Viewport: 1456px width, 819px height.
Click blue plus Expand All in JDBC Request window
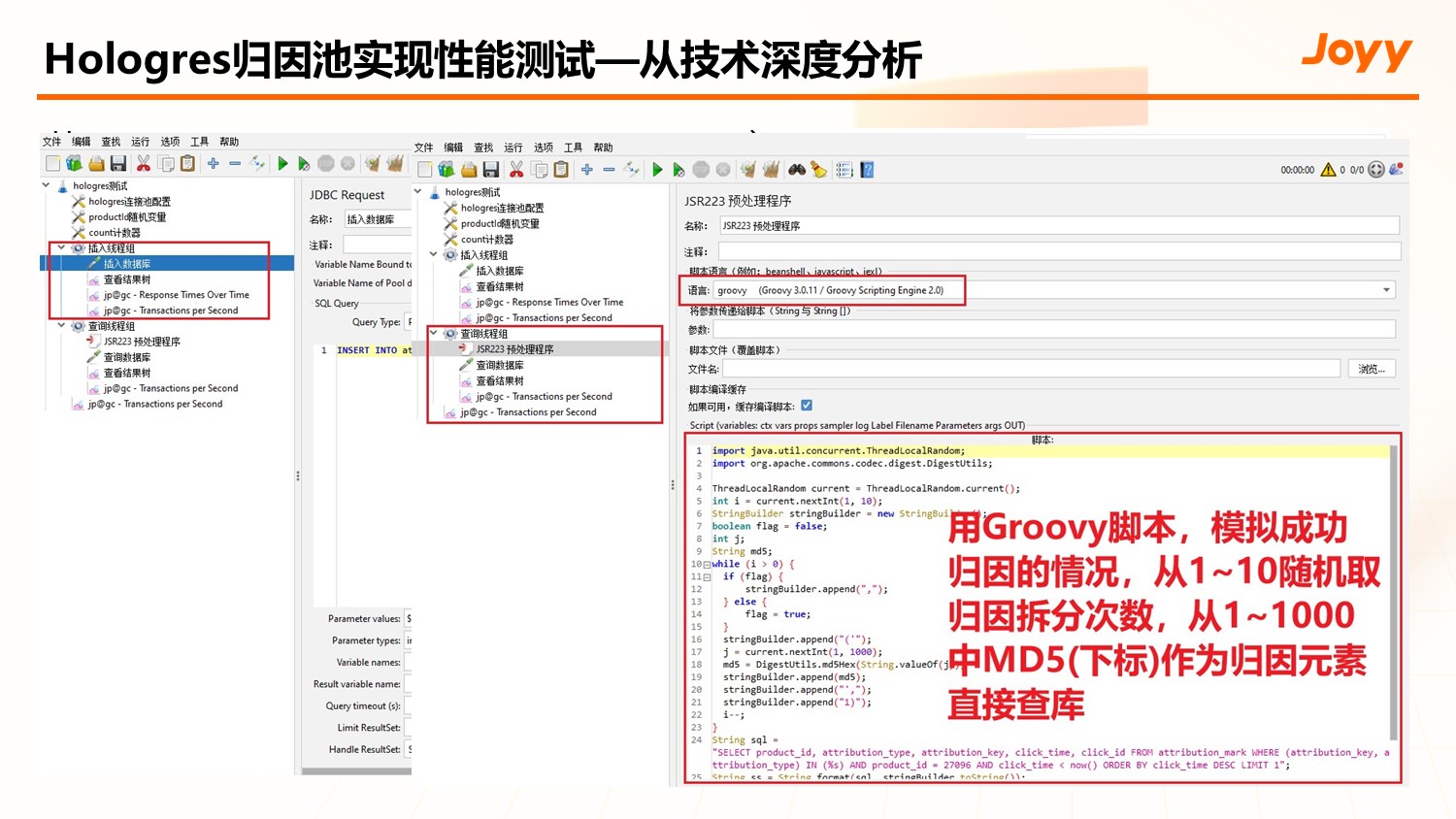tap(214, 163)
